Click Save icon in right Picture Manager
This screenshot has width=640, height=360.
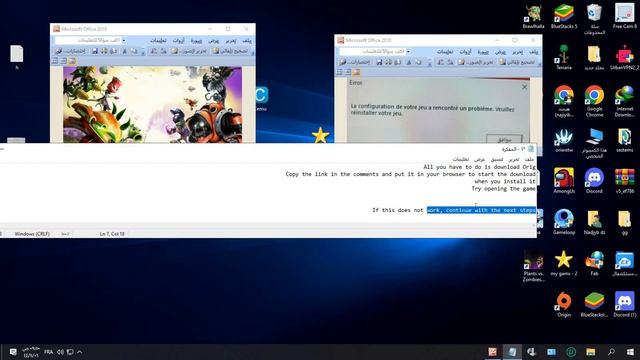point(379,62)
